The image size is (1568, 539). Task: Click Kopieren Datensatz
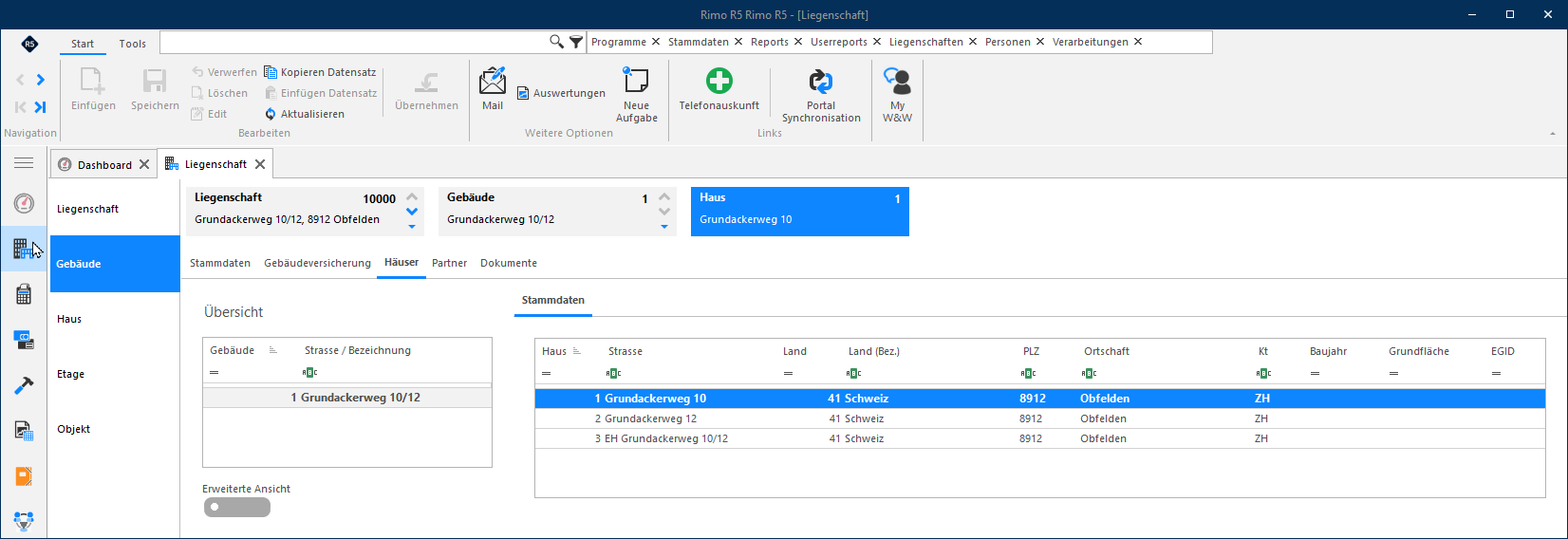pyautogui.click(x=320, y=72)
